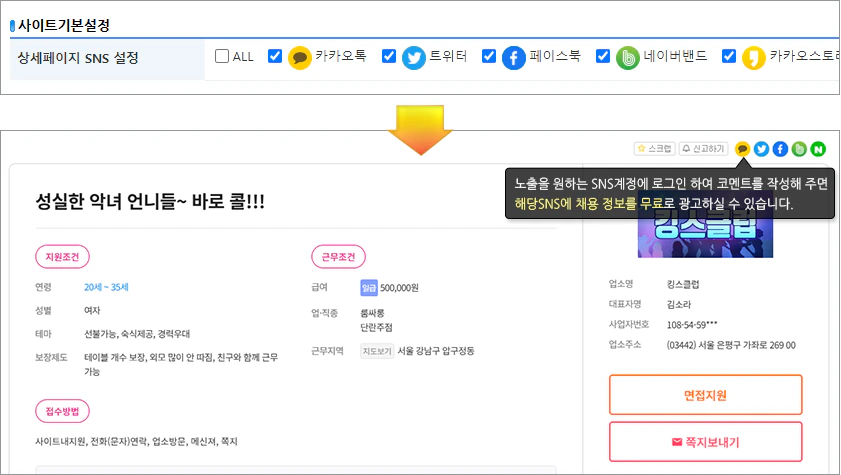Click the 업소명 value 킹스클럽
The image size is (841, 475).
click(683, 284)
